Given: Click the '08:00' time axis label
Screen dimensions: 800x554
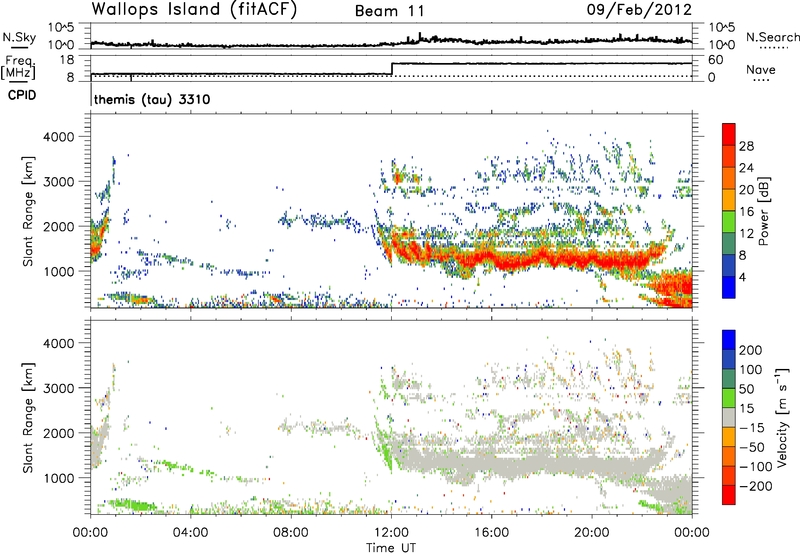Looking at the screenshot, I should [291, 533].
